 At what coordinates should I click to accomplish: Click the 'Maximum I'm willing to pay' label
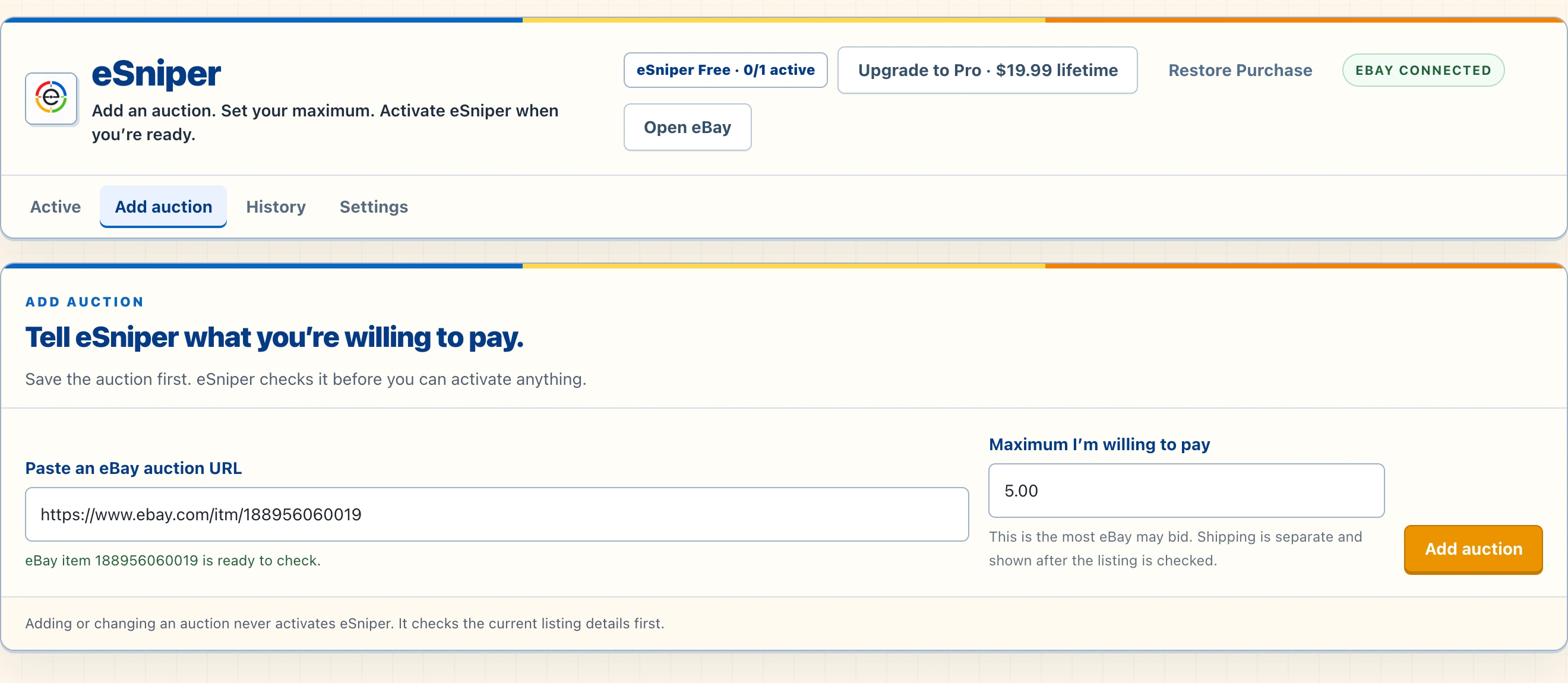[1099, 444]
